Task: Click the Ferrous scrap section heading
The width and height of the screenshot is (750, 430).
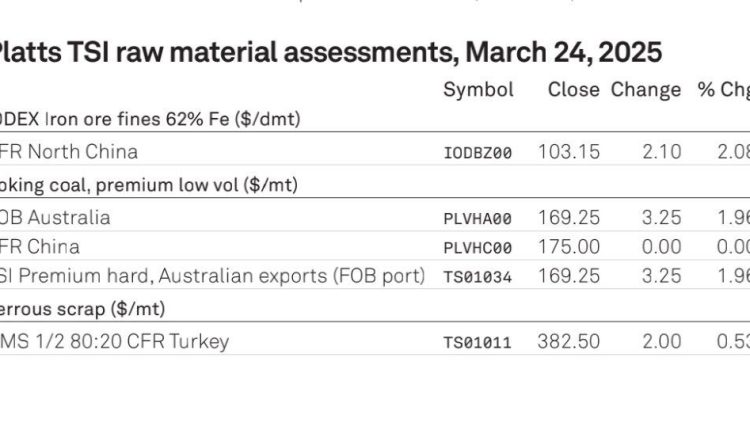Action: [x=82, y=309]
